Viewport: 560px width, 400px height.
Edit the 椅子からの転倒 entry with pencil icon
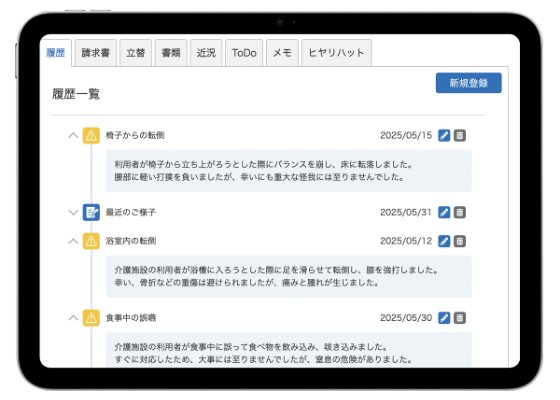[x=444, y=135]
